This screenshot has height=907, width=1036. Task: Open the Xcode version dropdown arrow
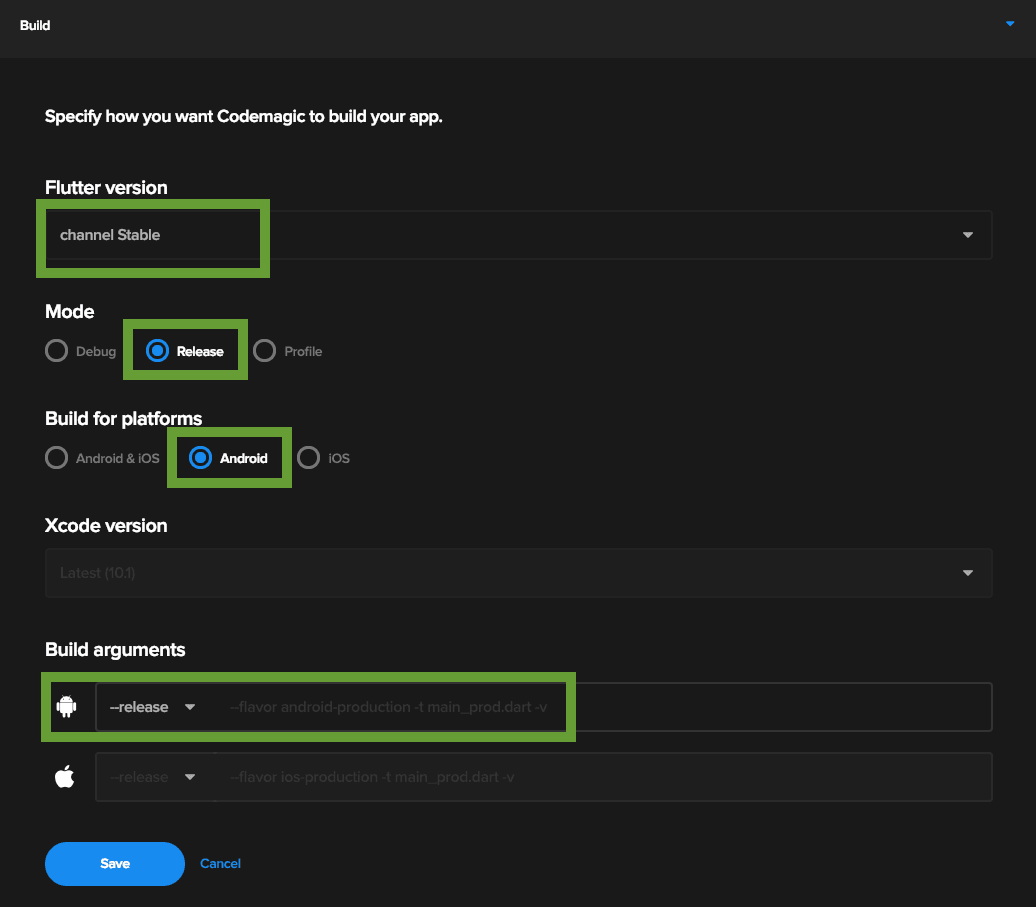click(967, 572)
